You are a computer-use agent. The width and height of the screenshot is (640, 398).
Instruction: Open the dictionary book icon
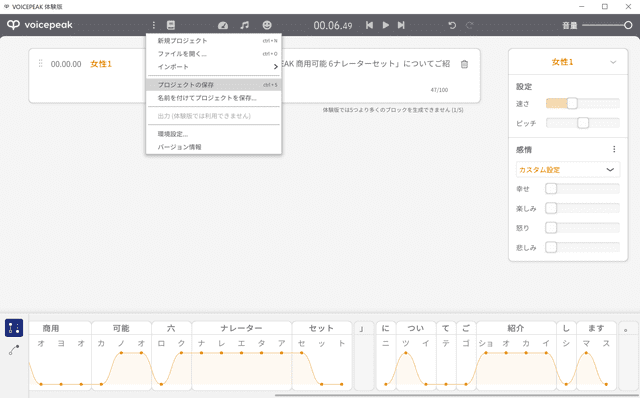click(x=171, y=25)
